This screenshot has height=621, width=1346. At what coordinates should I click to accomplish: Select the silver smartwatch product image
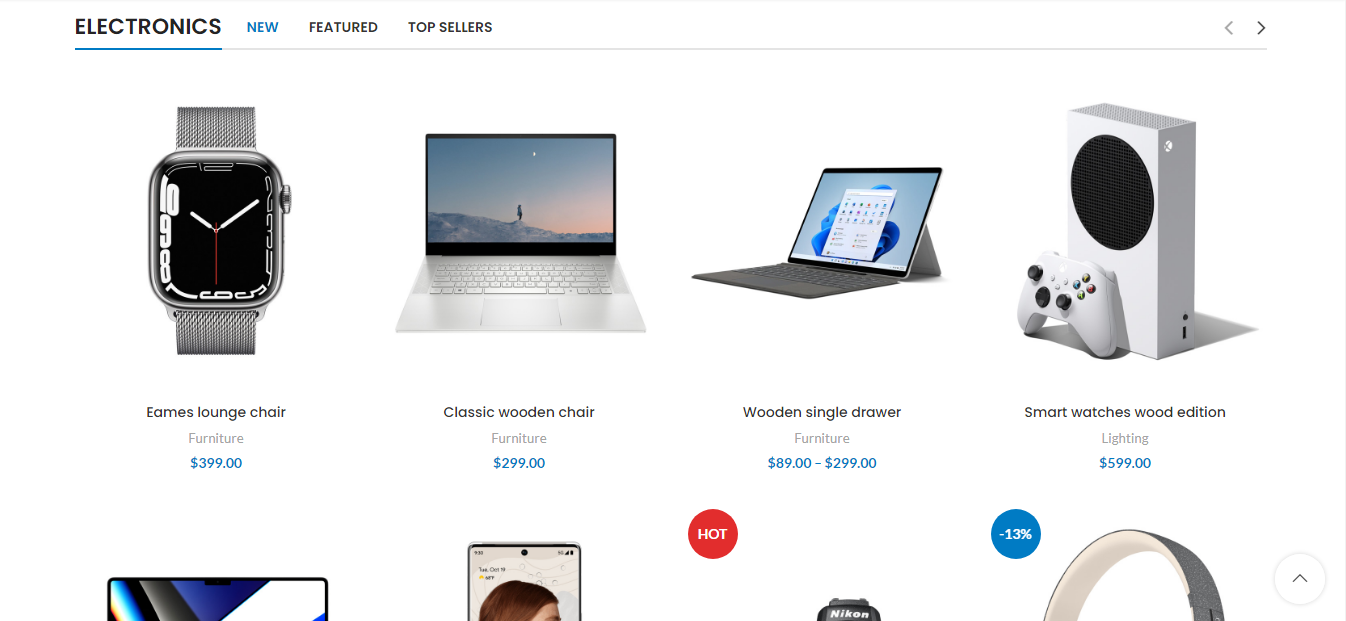click(x=216, y=230)
